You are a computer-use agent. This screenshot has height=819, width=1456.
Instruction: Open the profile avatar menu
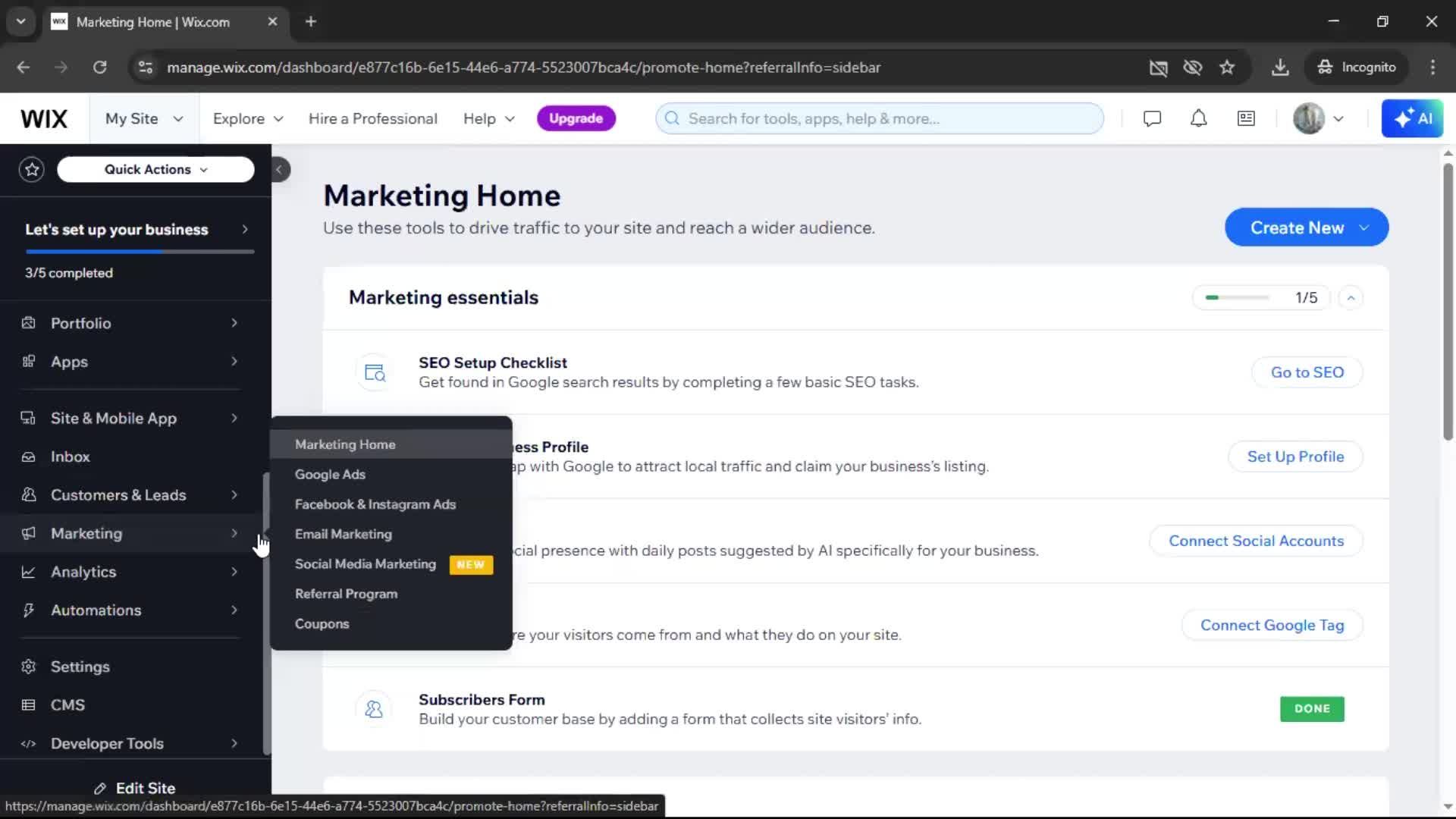(1318, 119)
